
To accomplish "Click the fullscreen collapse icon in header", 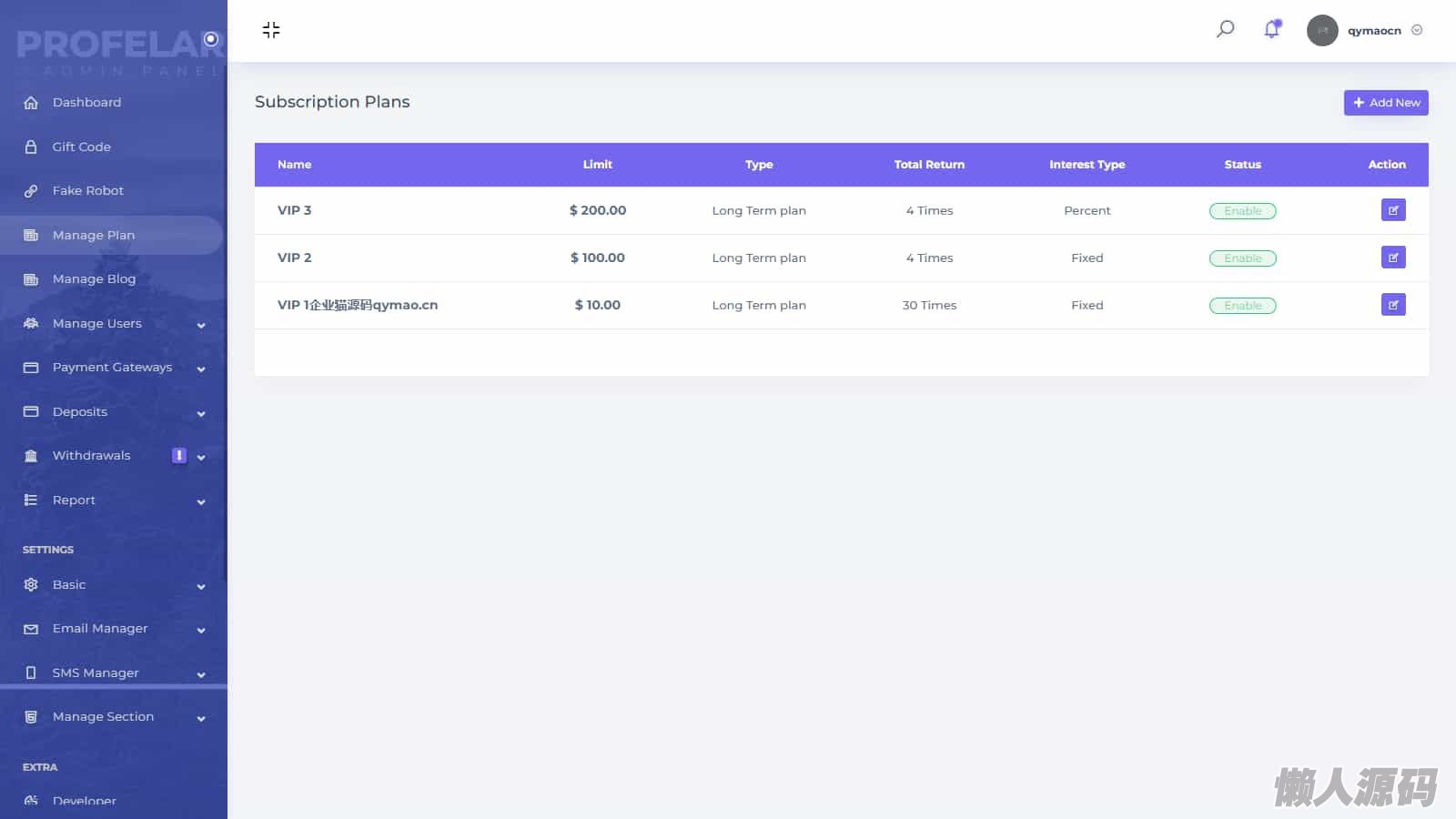I will point(271,30).
